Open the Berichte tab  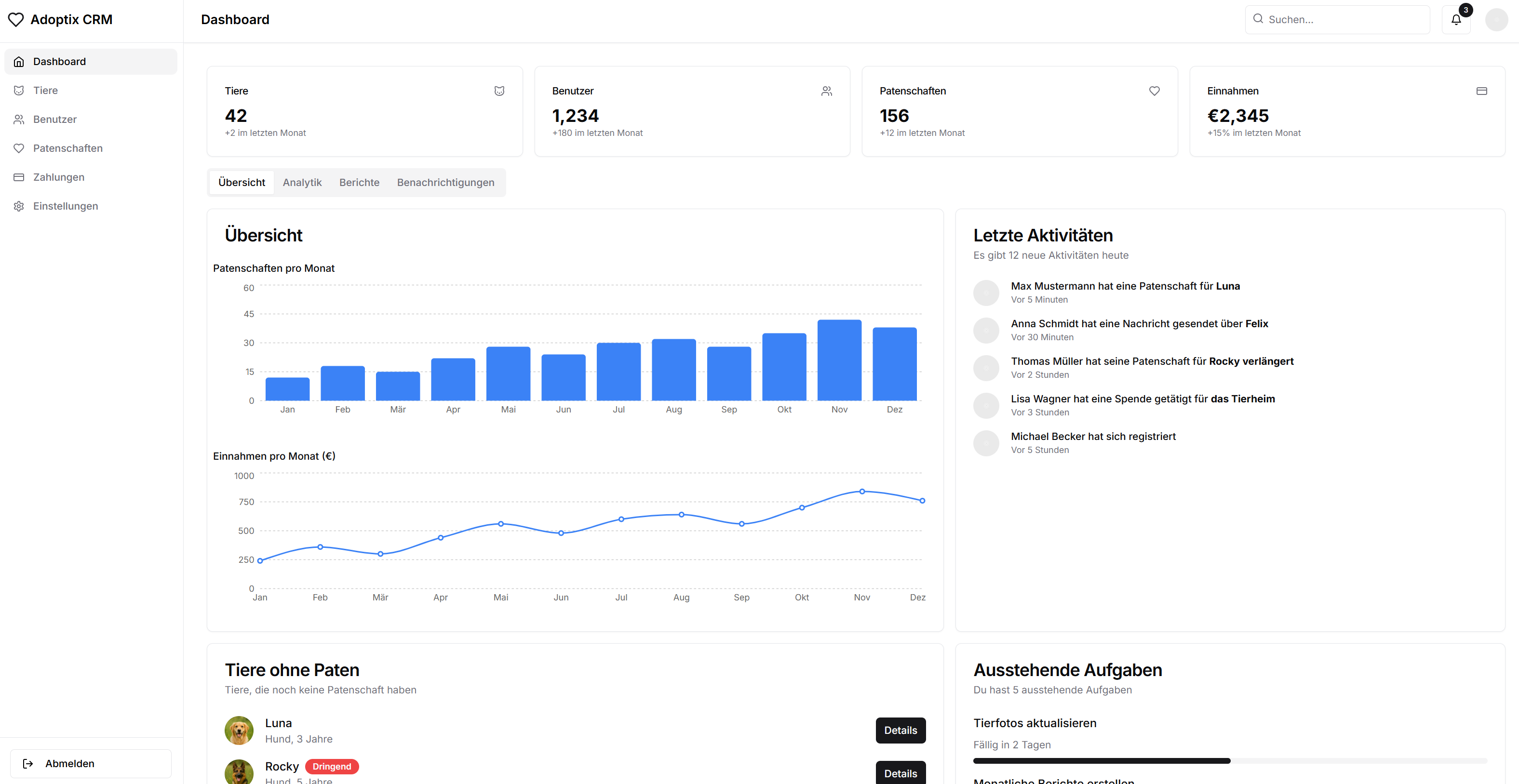[x=359, y=182]
